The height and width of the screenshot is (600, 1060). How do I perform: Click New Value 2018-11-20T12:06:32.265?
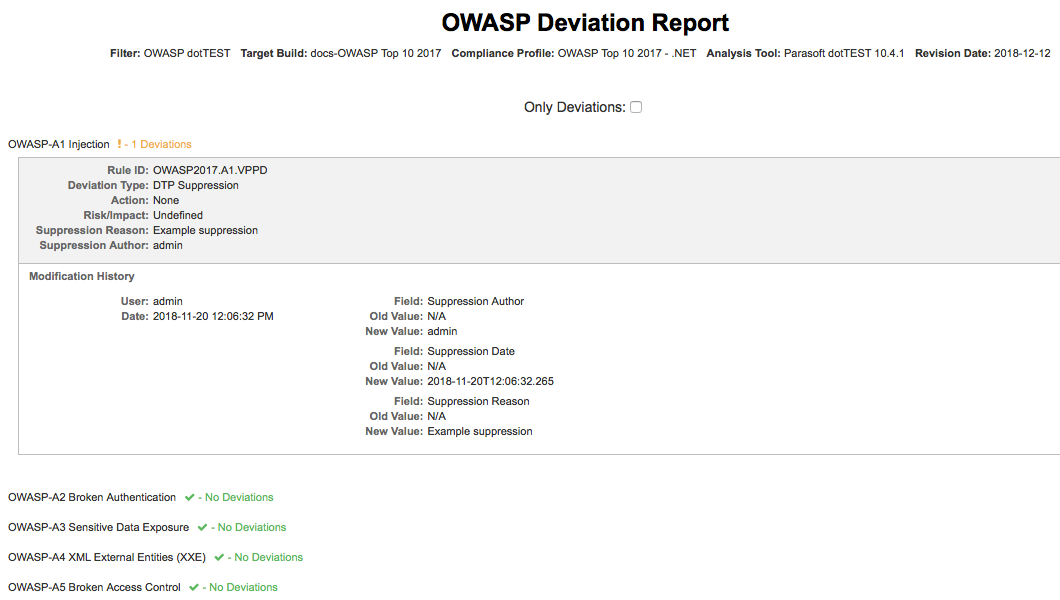(490, 381)
